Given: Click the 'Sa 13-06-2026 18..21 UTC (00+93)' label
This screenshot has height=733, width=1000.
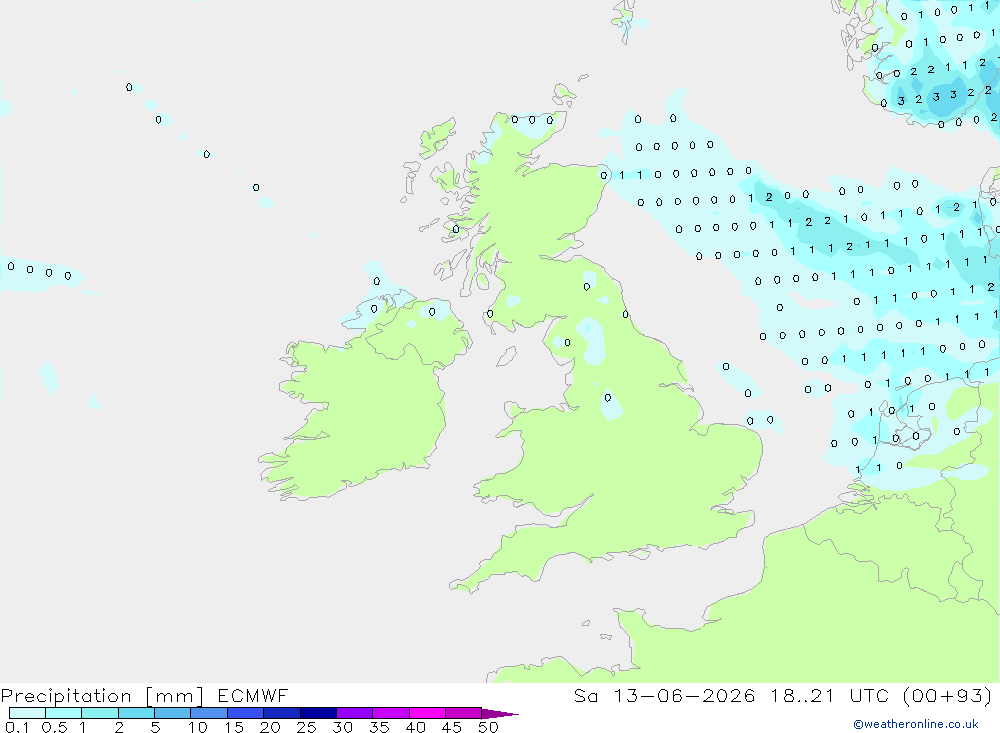Looking at the screenshot, I should pyautogui.click(x=783, y=696).
